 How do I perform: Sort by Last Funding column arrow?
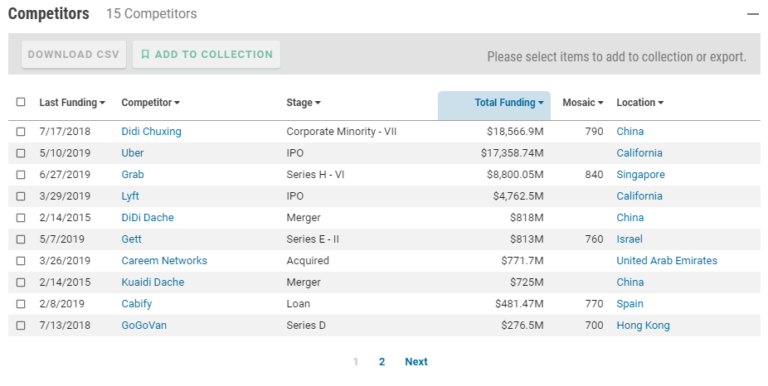(x=102, y=103)
